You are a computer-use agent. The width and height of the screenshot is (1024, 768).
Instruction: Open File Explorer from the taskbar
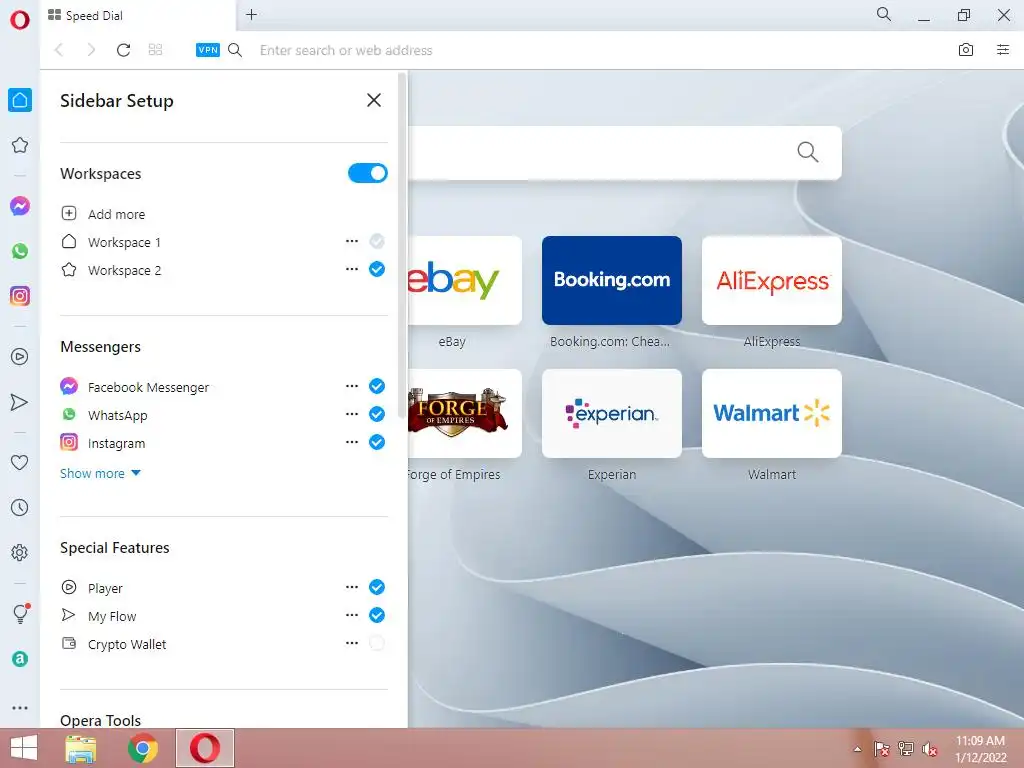81,748
